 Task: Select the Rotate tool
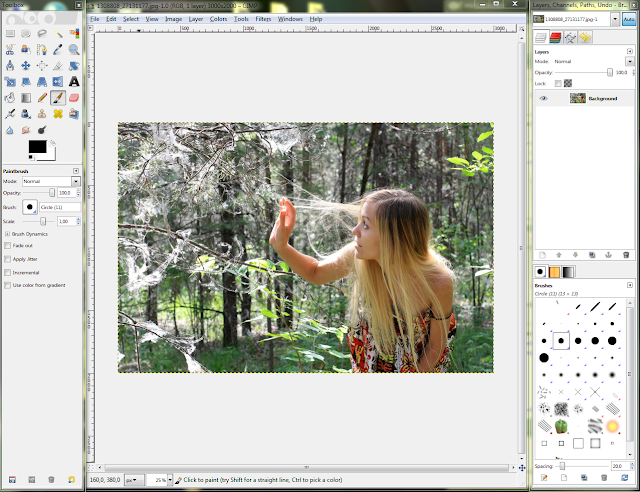pyautogui.click(x=74, y=66)
